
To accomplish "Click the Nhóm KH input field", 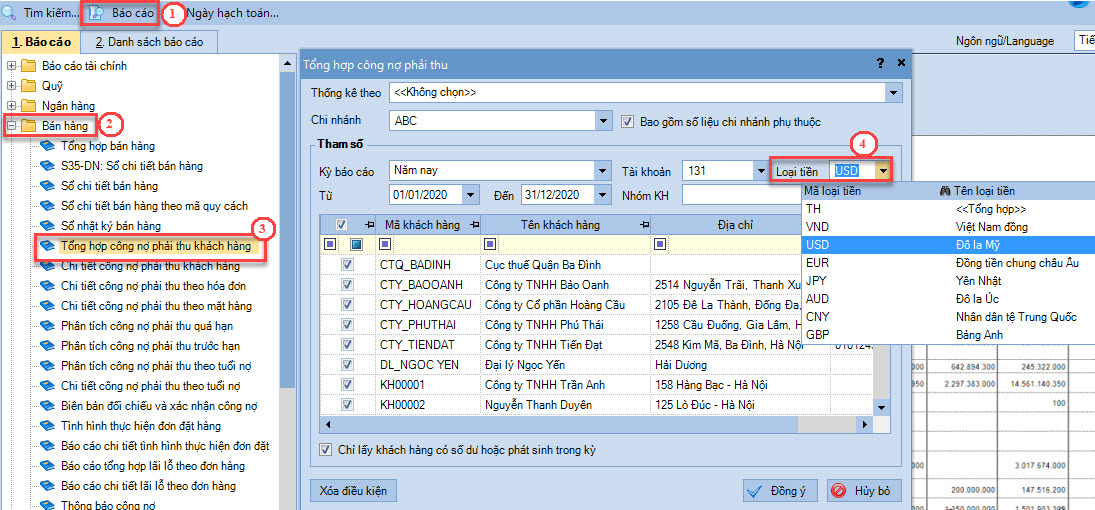I will 742,194.
